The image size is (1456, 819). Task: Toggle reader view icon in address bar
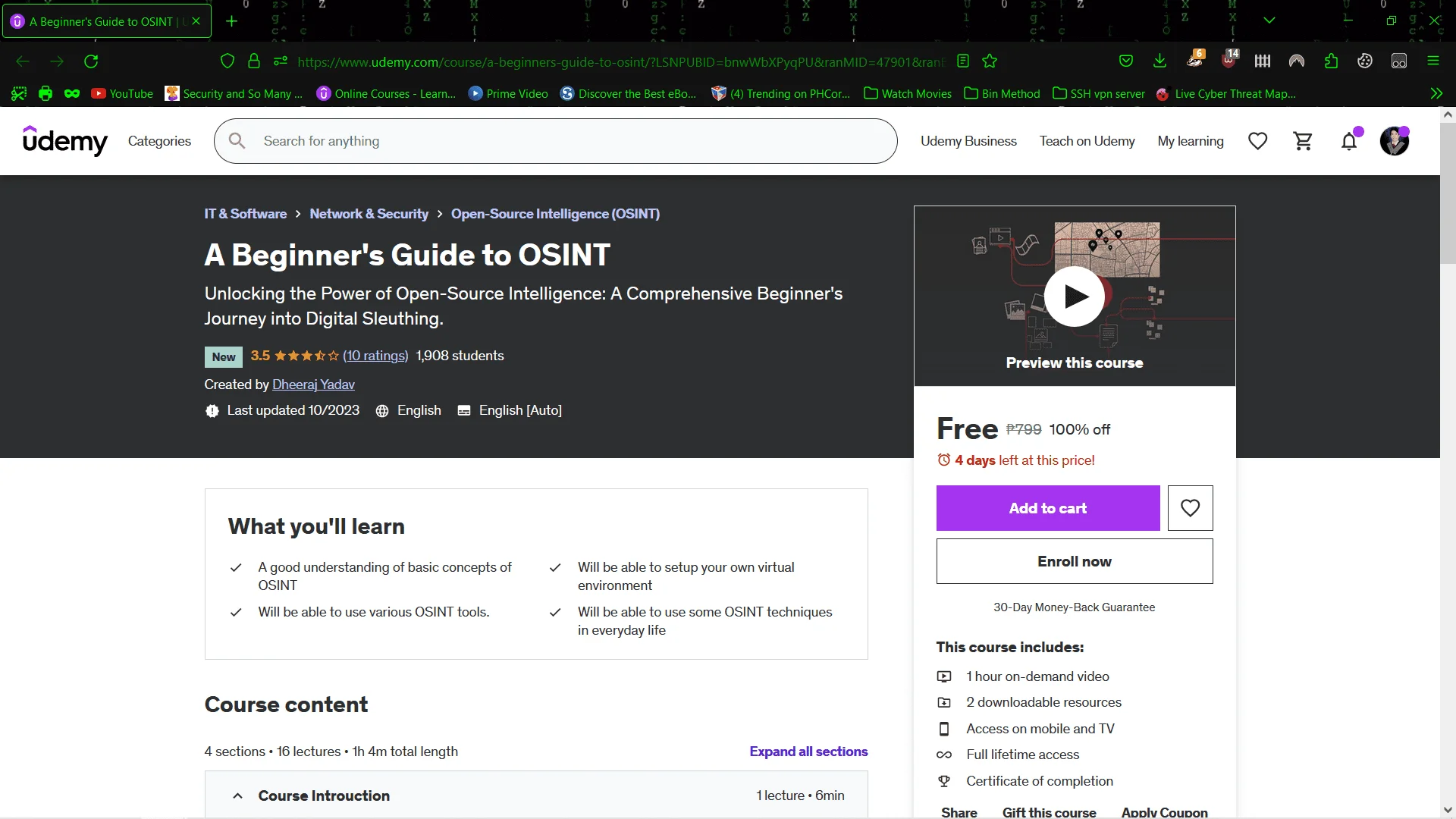point(963,61)
